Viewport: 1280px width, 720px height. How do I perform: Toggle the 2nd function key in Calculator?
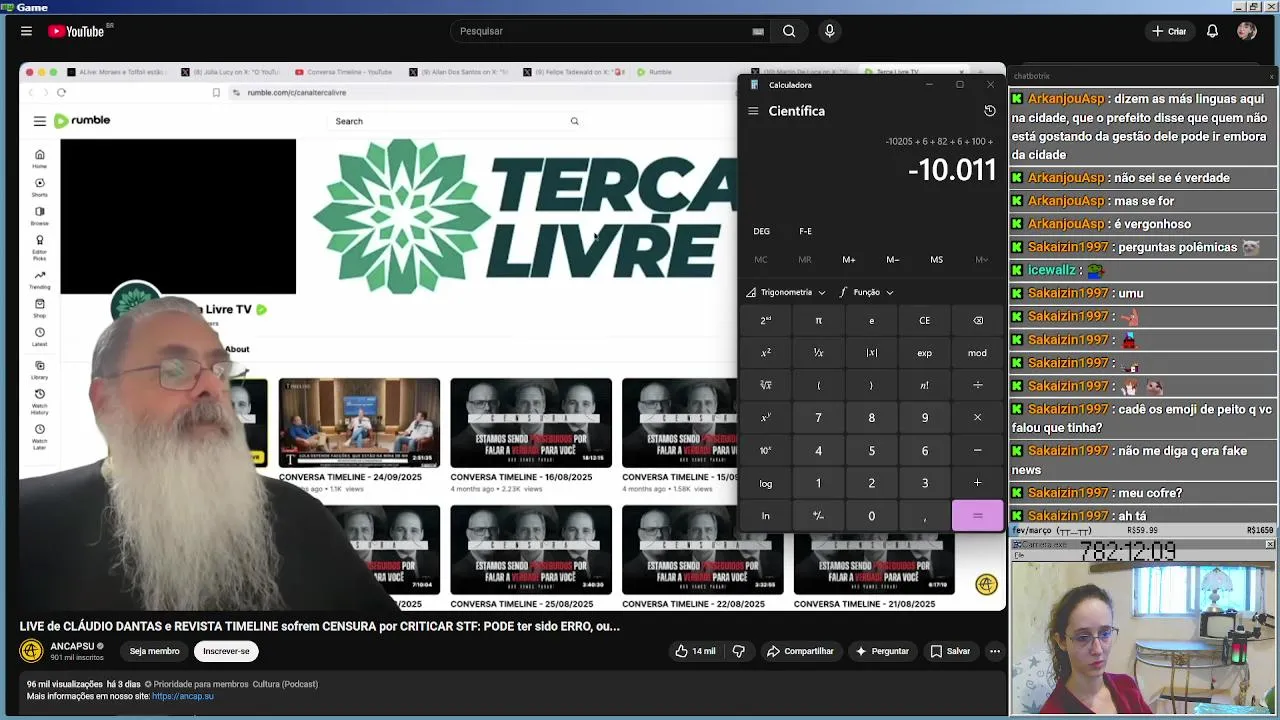click(x=765, y=321)
